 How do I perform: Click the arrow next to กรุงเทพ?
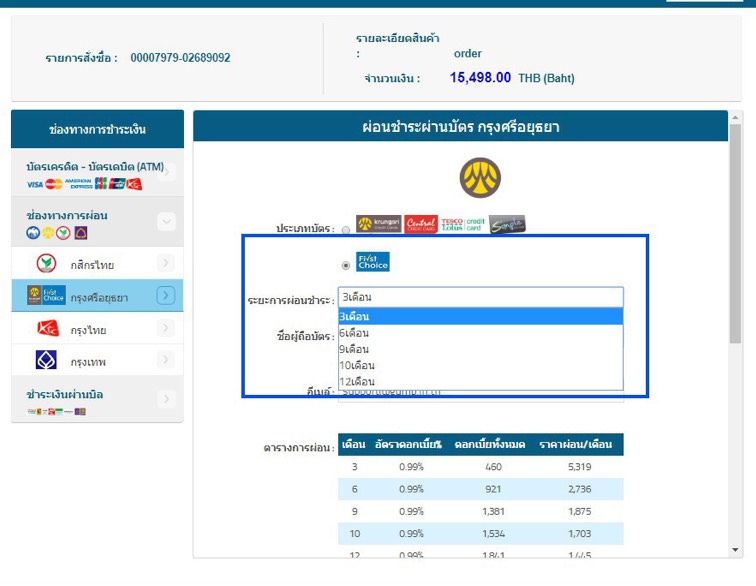(165, 360)
